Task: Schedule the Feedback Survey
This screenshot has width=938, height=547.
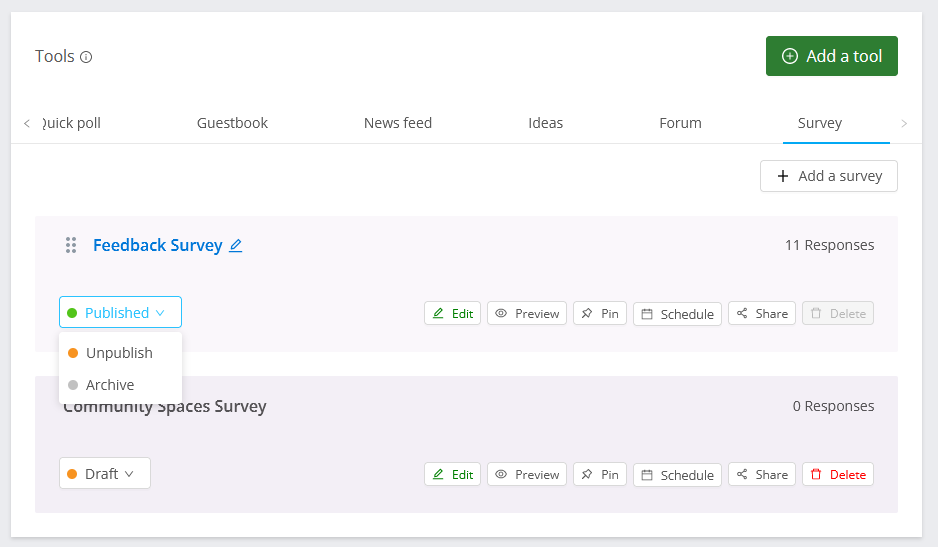Action: [677, 314]
